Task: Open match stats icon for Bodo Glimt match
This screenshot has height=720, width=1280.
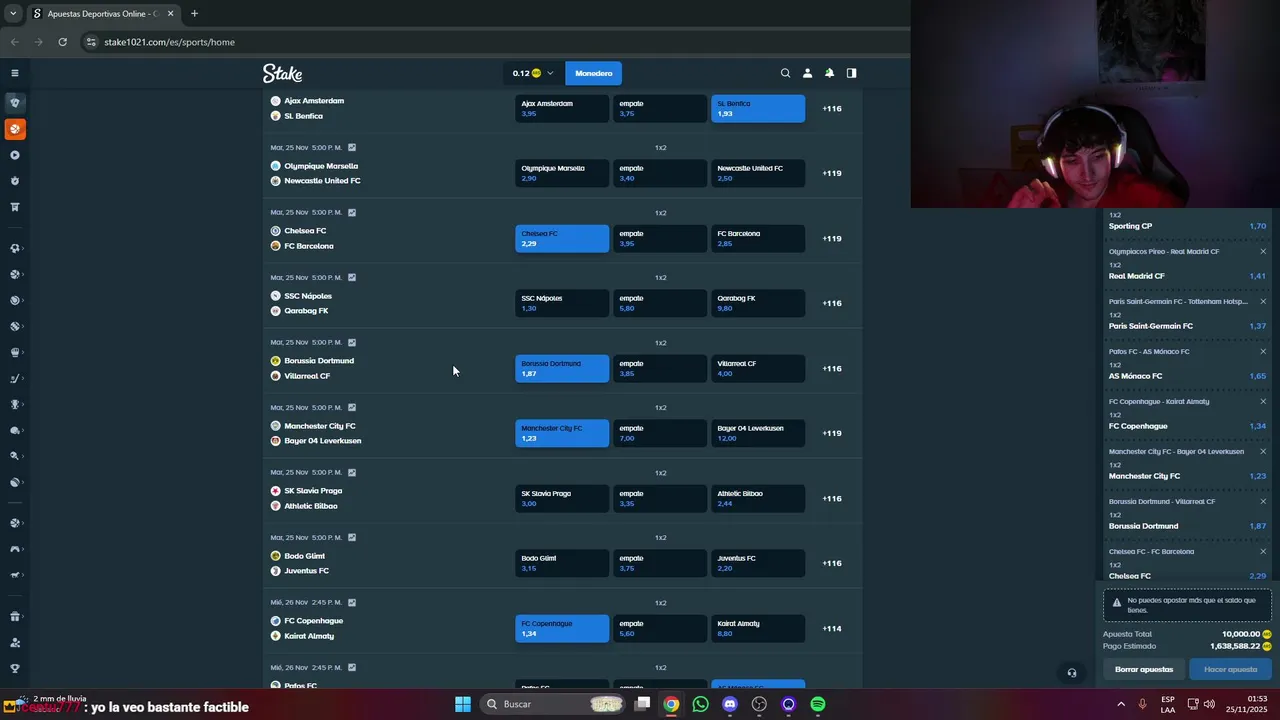Action: tap(352, 538)
